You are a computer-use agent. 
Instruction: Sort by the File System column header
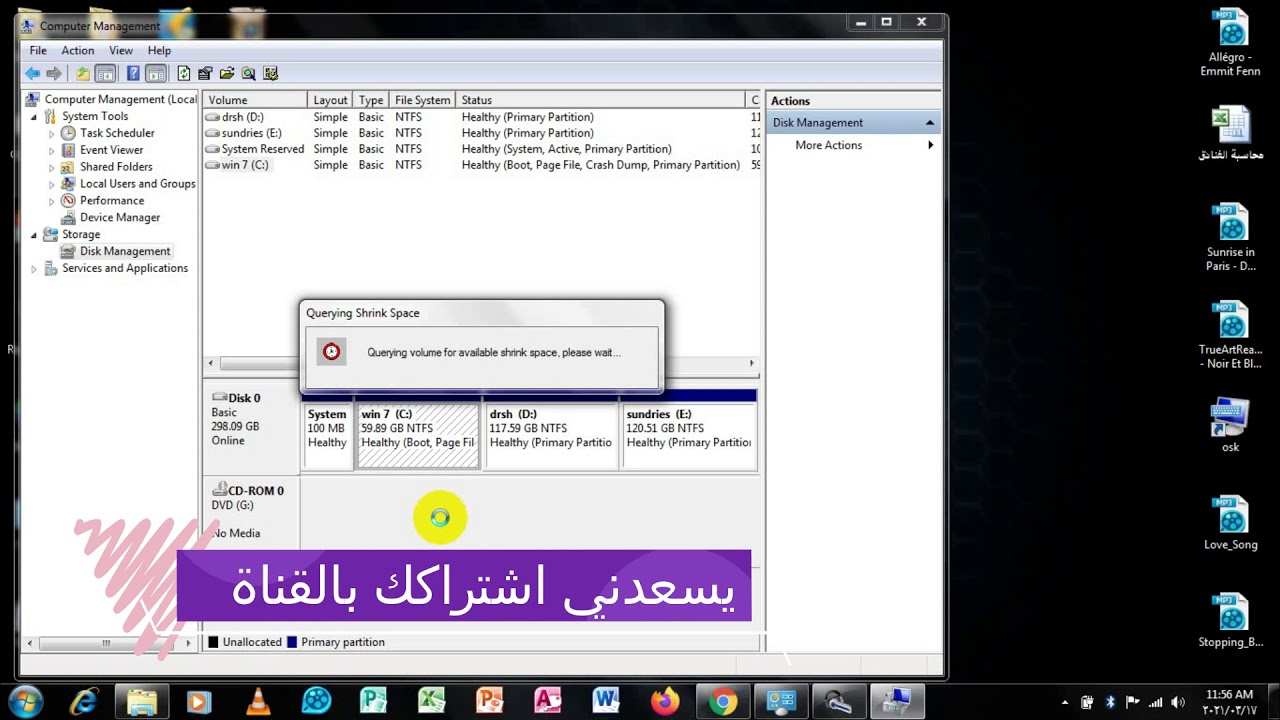(422, 100)
